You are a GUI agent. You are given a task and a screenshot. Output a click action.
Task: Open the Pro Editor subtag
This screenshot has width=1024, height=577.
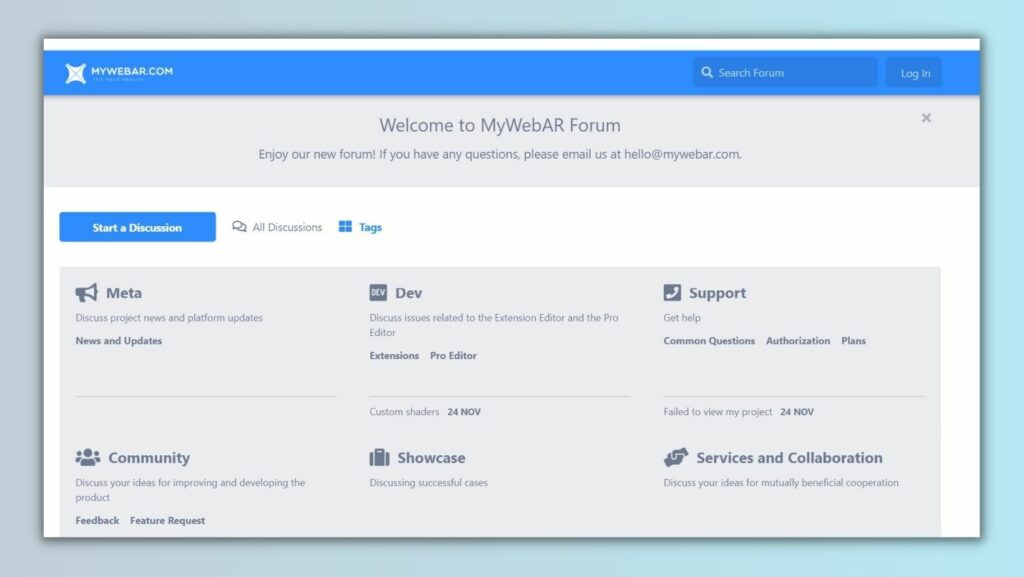453,356
